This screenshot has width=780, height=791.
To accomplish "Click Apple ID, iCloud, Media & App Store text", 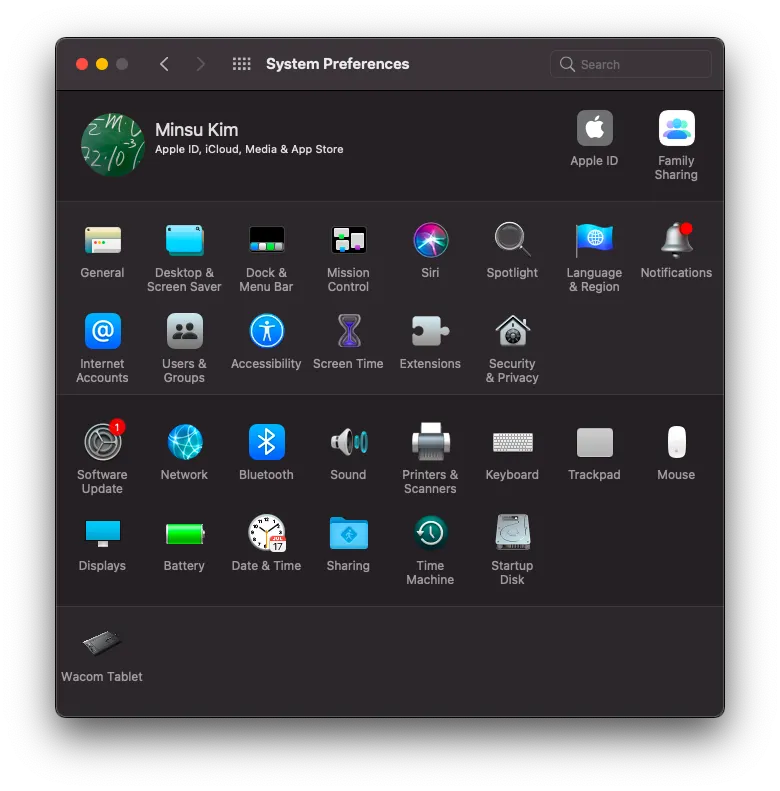I will pos(249,149).
